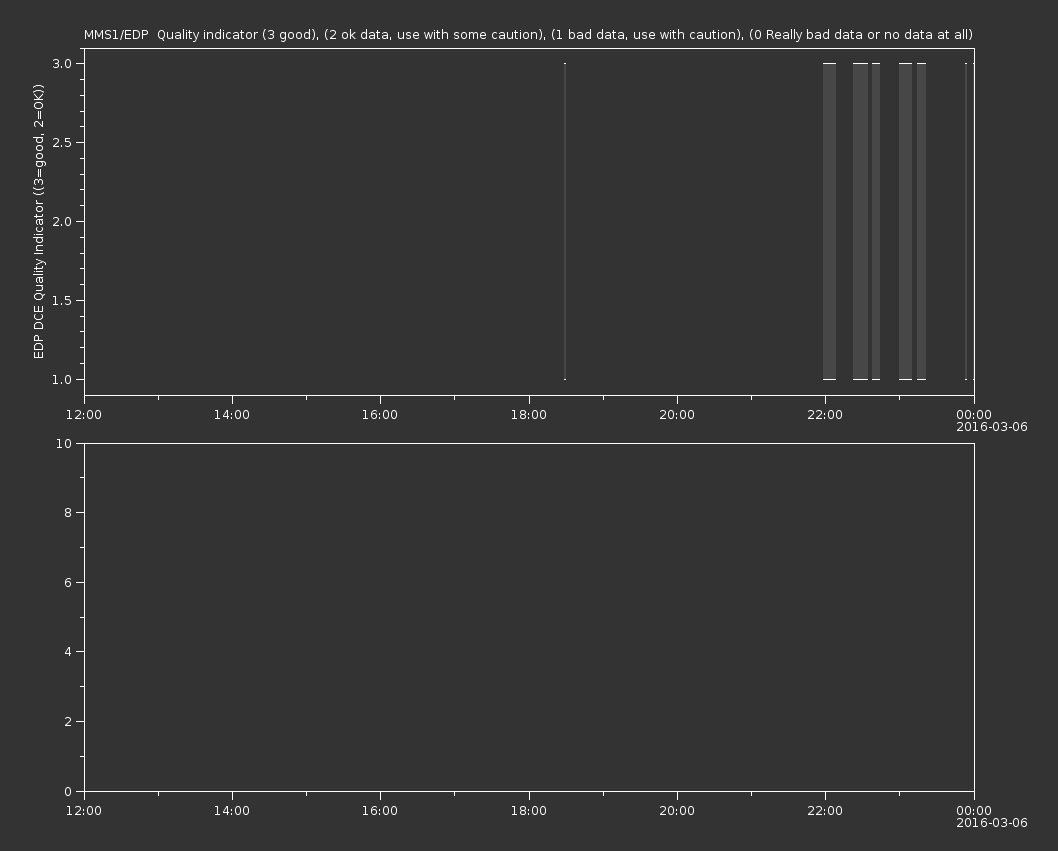1058x851 pixels.
Task: Click the 1.0 tick label on upper plot
Action: (x=62, y=379)
